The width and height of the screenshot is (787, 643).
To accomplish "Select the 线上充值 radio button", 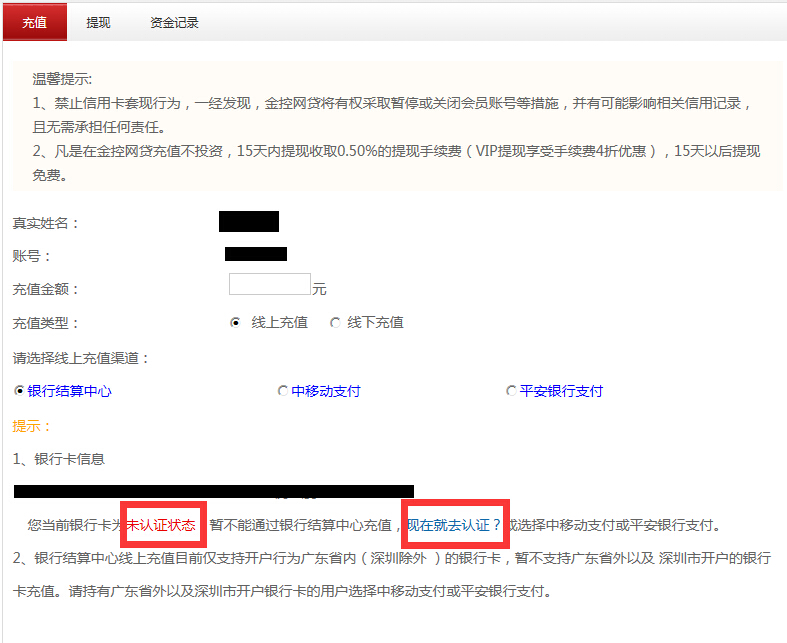I will pyautogui.click(x=235, y=323).
